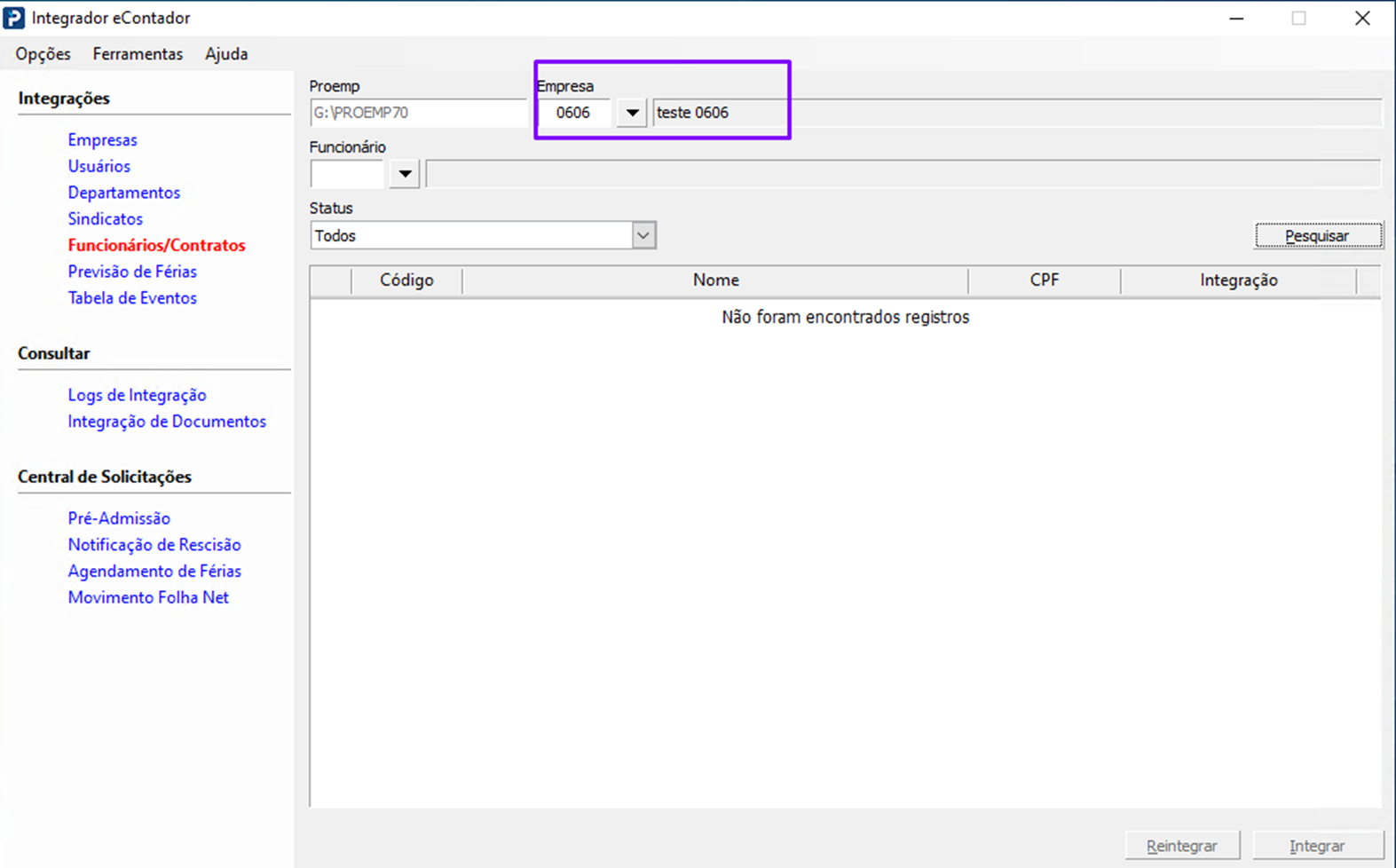Open Agendamento de Férias

pos(154,572)
